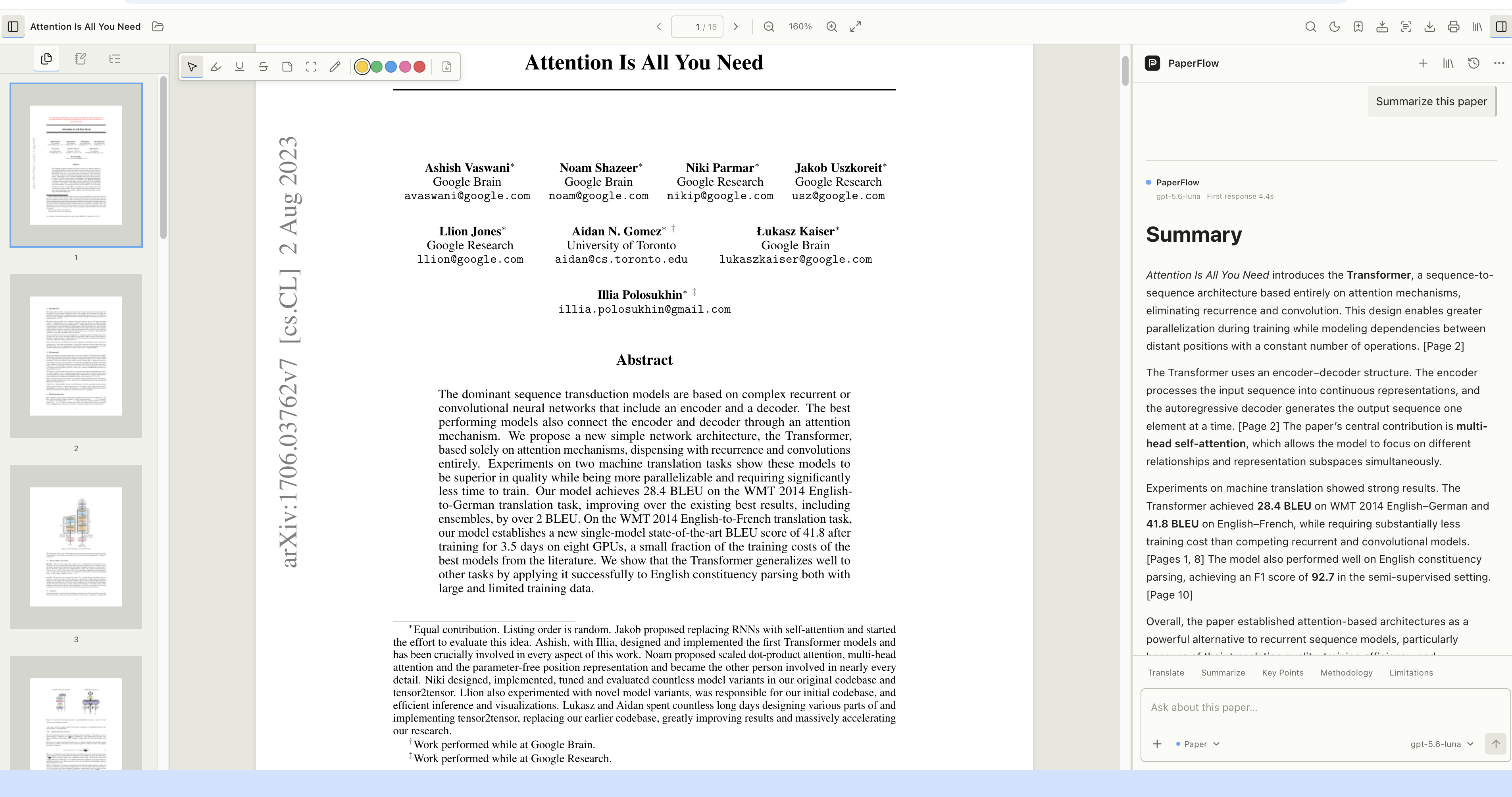Open the library icon beside the printer
1512x797 pixels.
pos(1477,27)
